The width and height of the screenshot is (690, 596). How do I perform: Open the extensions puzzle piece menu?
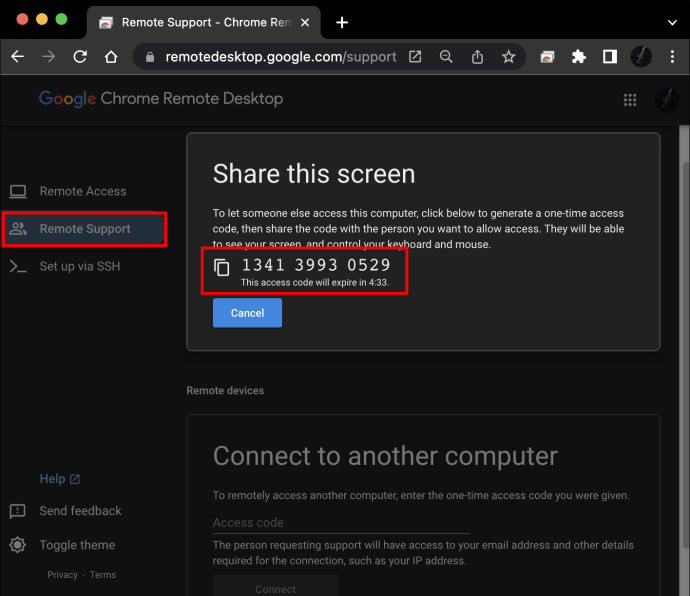coord(578,56)
